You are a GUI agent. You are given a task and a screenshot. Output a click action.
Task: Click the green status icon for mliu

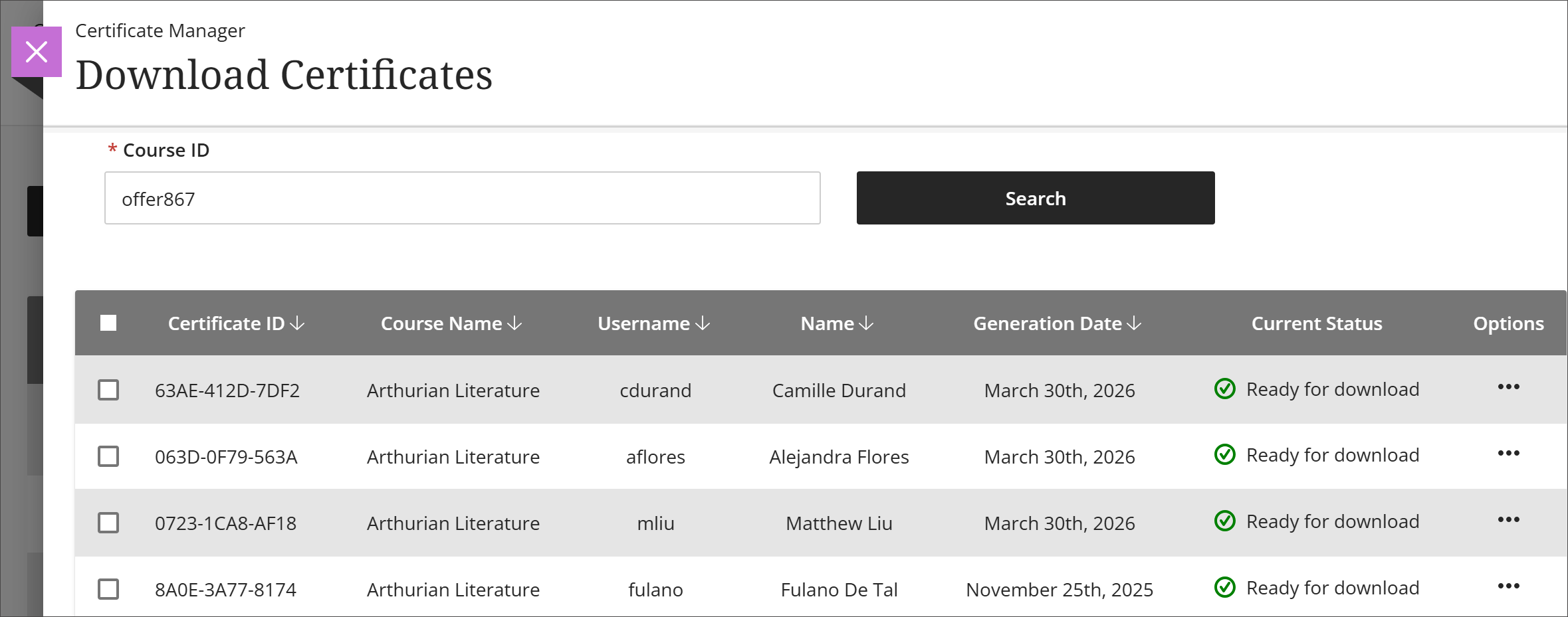(1225, 522)
